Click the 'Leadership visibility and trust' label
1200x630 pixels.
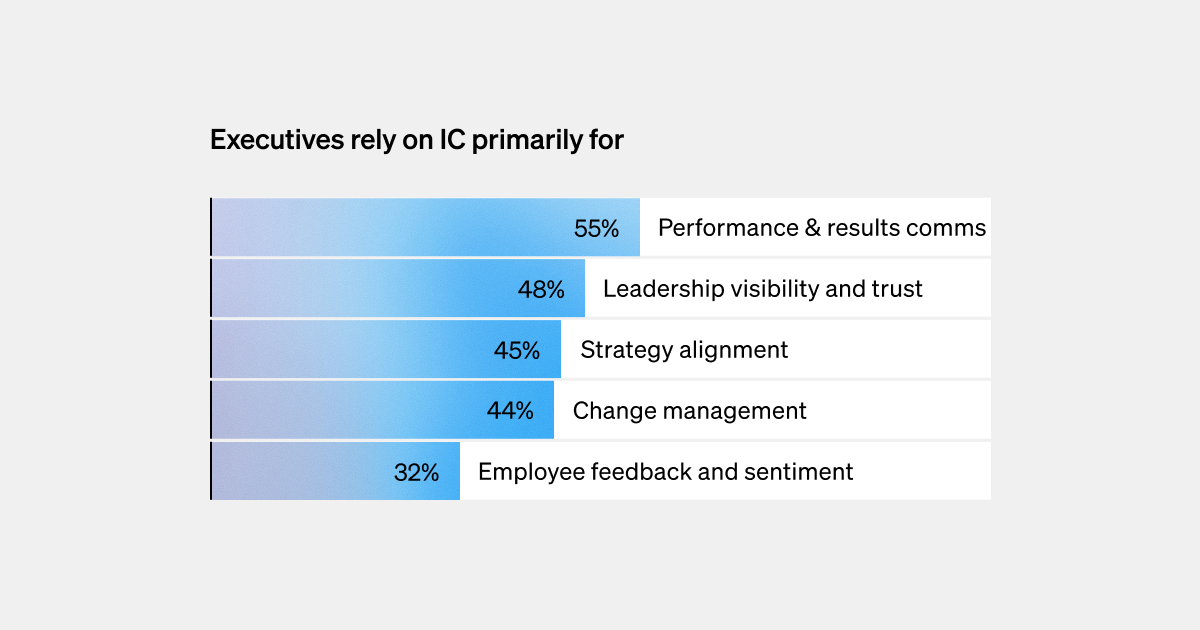pyautogui.click(x=763, y=289)
